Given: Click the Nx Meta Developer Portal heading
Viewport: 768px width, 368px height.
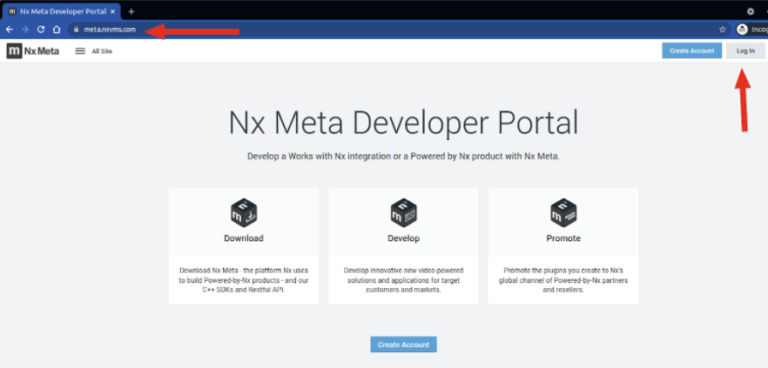Looking at the screenshot, I should click(x=404, y=123).
